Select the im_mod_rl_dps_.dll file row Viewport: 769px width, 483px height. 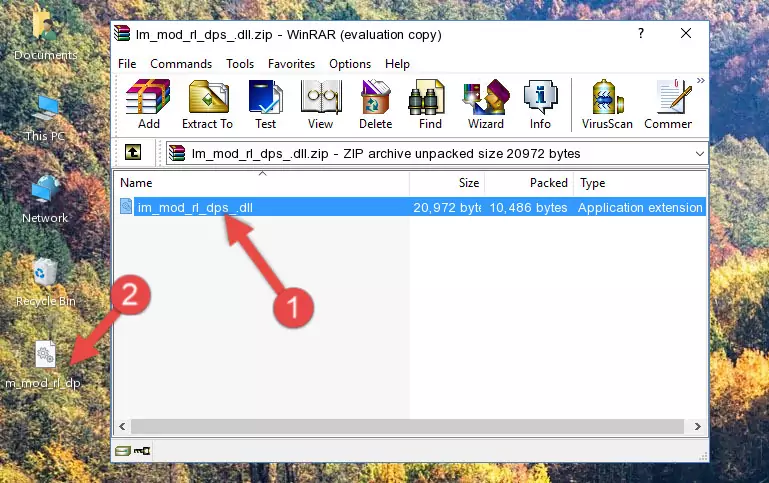(x=411, y=207)
